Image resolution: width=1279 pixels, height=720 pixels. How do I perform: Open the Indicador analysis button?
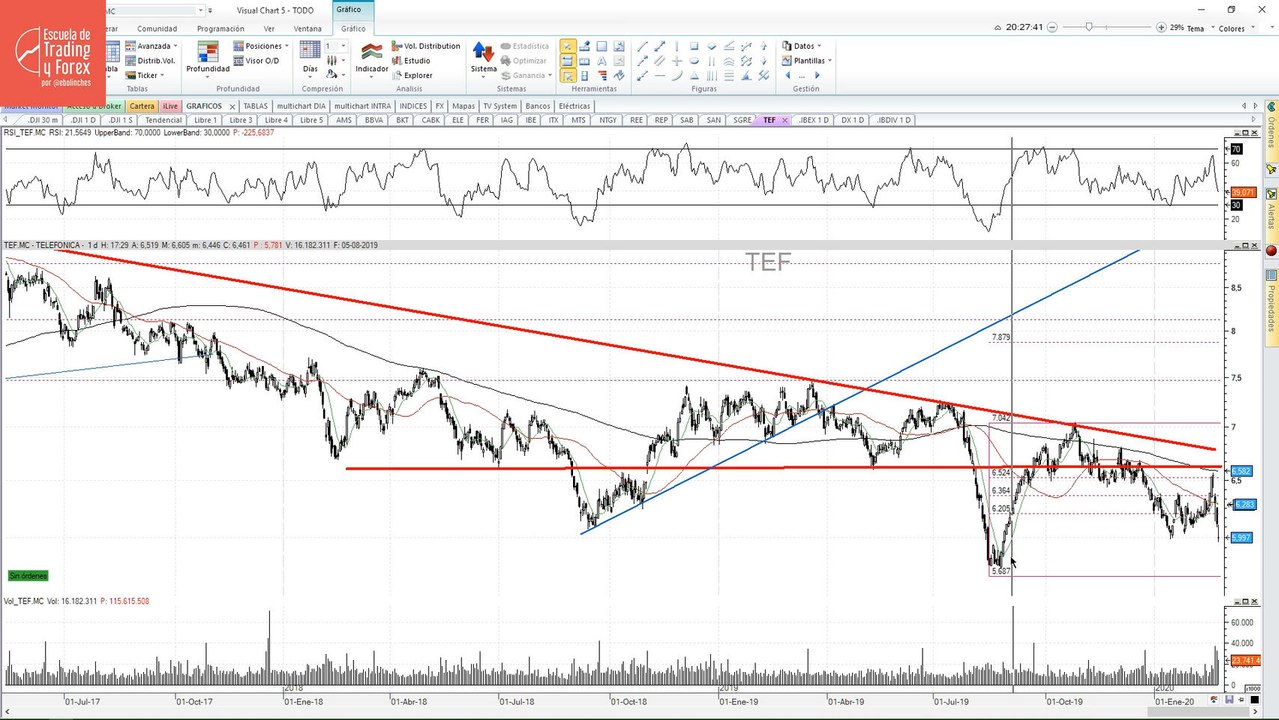(372, 58)
